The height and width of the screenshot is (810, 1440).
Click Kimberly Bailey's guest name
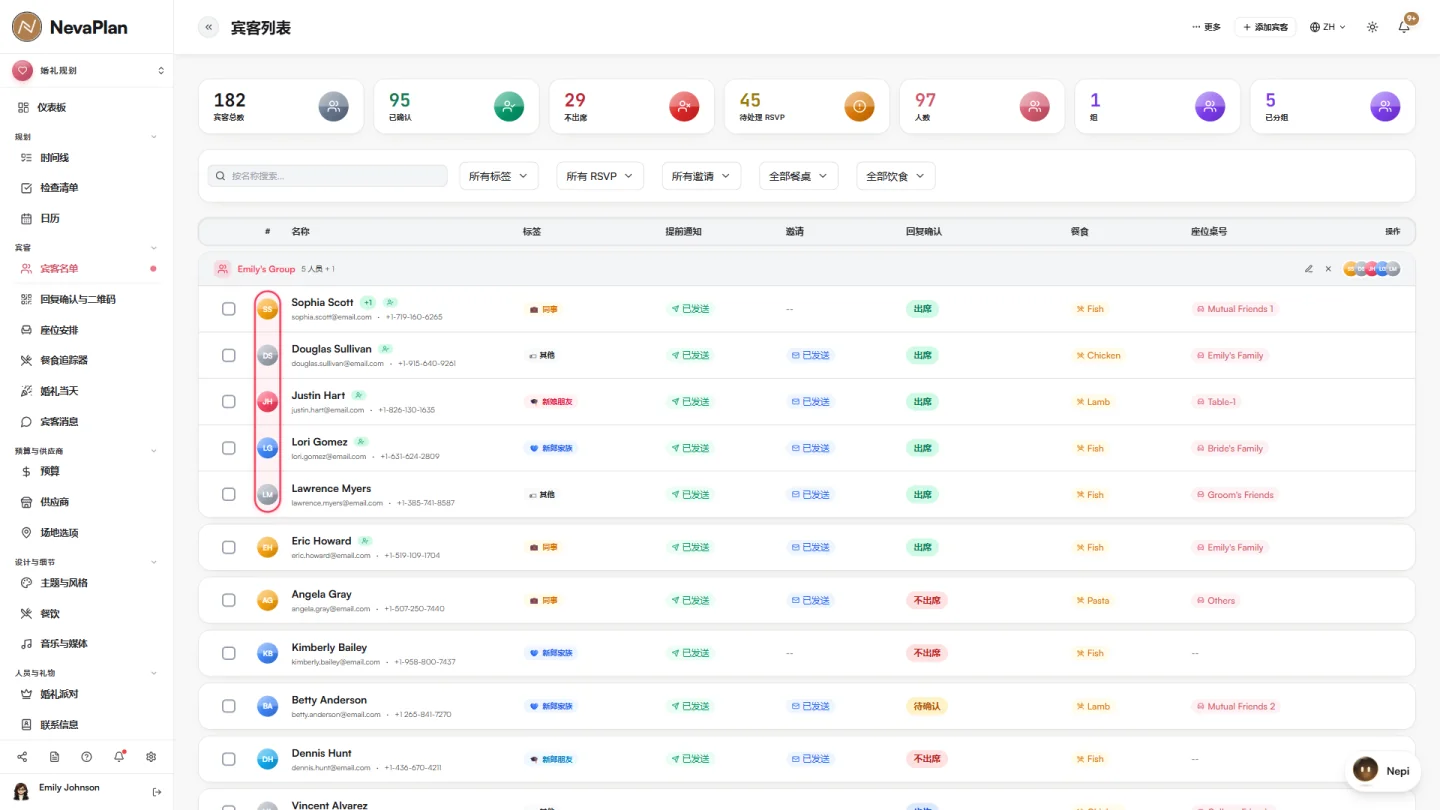(x=329, y=648)
